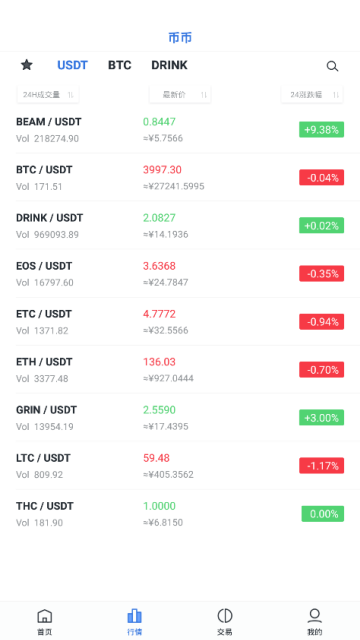The image size is (360, 640).
Task: Switch to the USDT market tab
Action: coord(72,65)
